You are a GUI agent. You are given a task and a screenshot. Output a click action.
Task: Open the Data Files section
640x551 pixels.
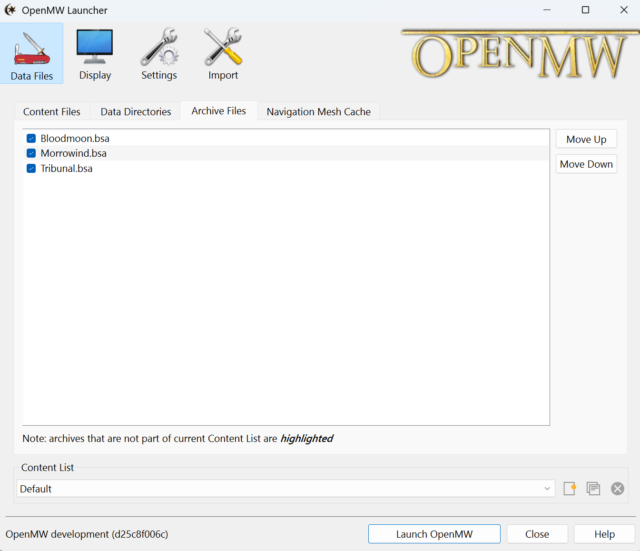click(x=34, y=53)
